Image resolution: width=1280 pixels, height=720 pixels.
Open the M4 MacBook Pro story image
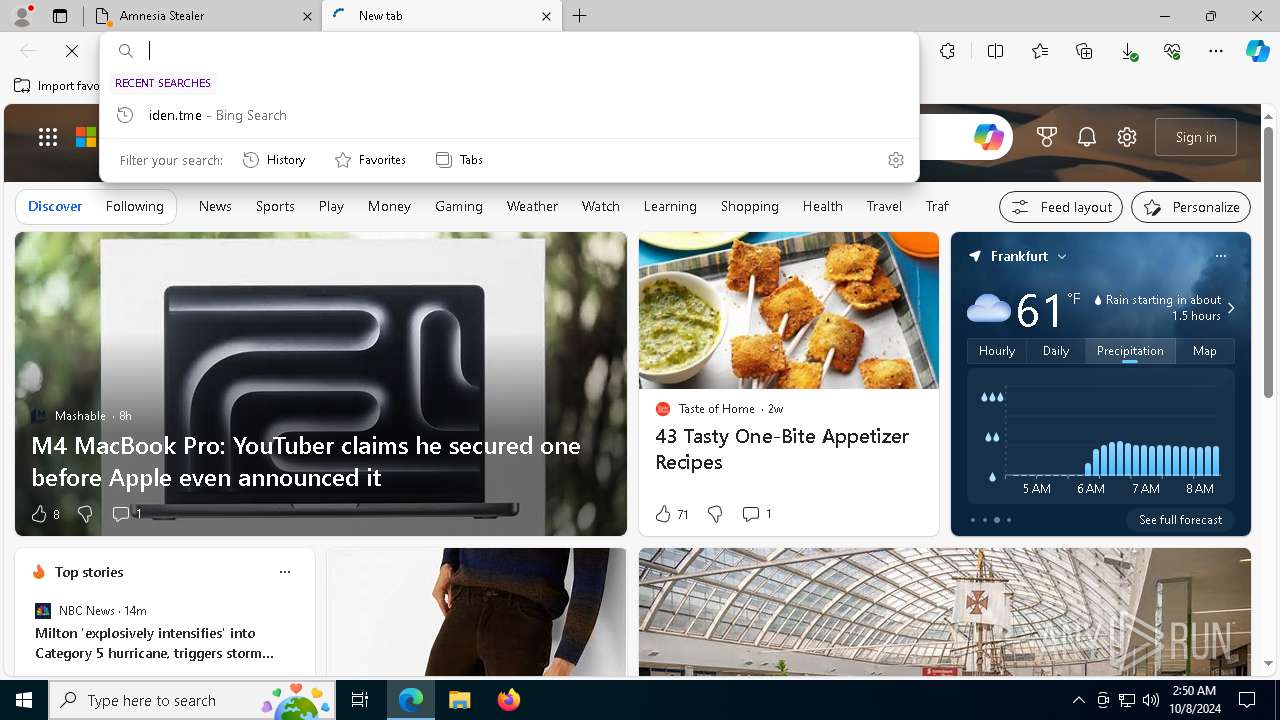(321, 384)
